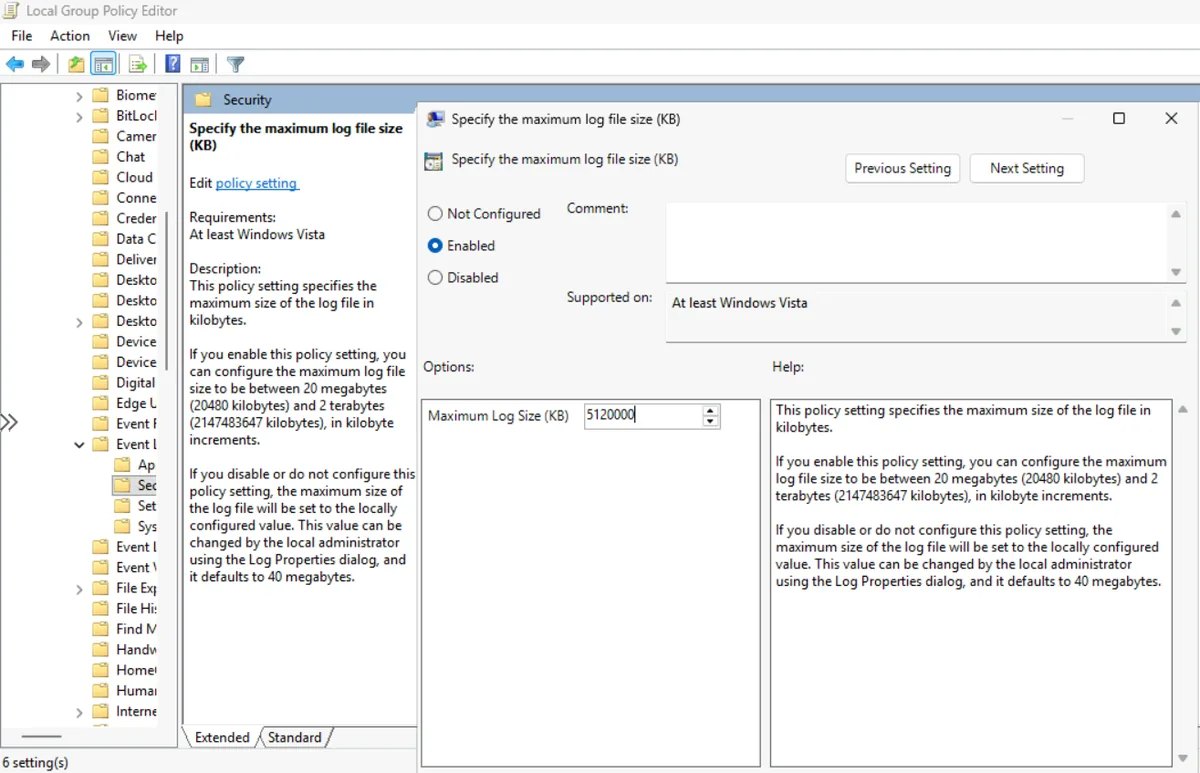
Task: Click the Handw folder icon
Action: click(100, 649)
